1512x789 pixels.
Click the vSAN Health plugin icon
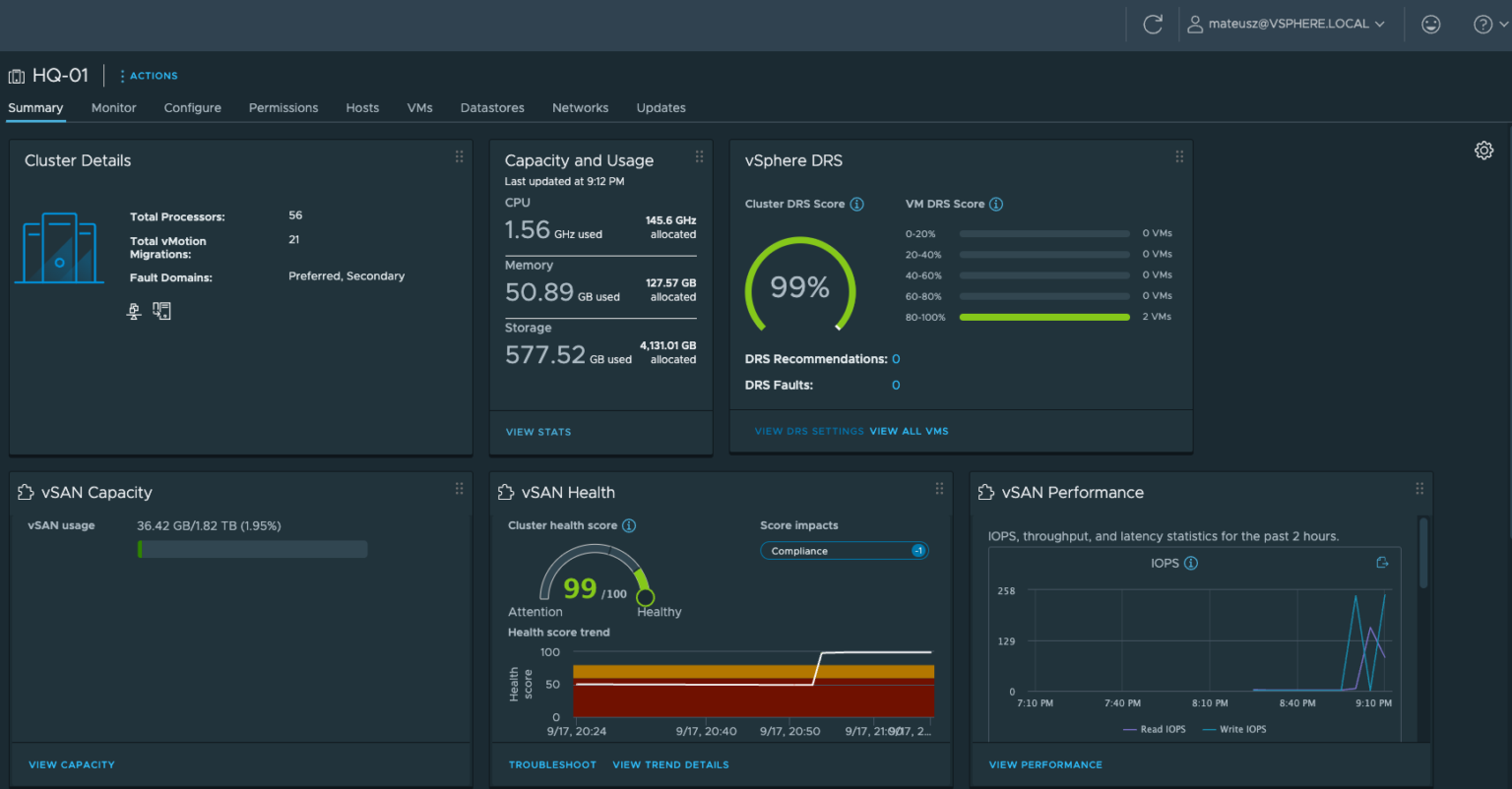coord(506,492)
